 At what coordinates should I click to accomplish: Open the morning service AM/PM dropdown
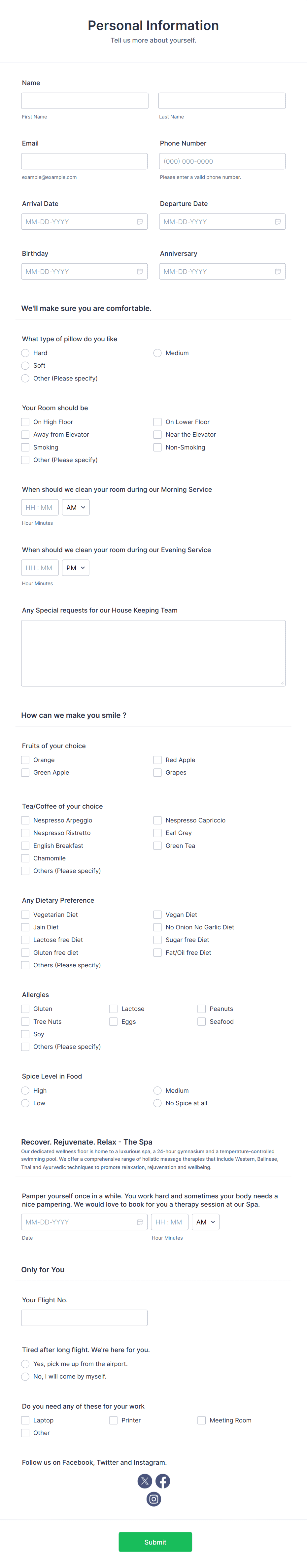coord(76,507)
